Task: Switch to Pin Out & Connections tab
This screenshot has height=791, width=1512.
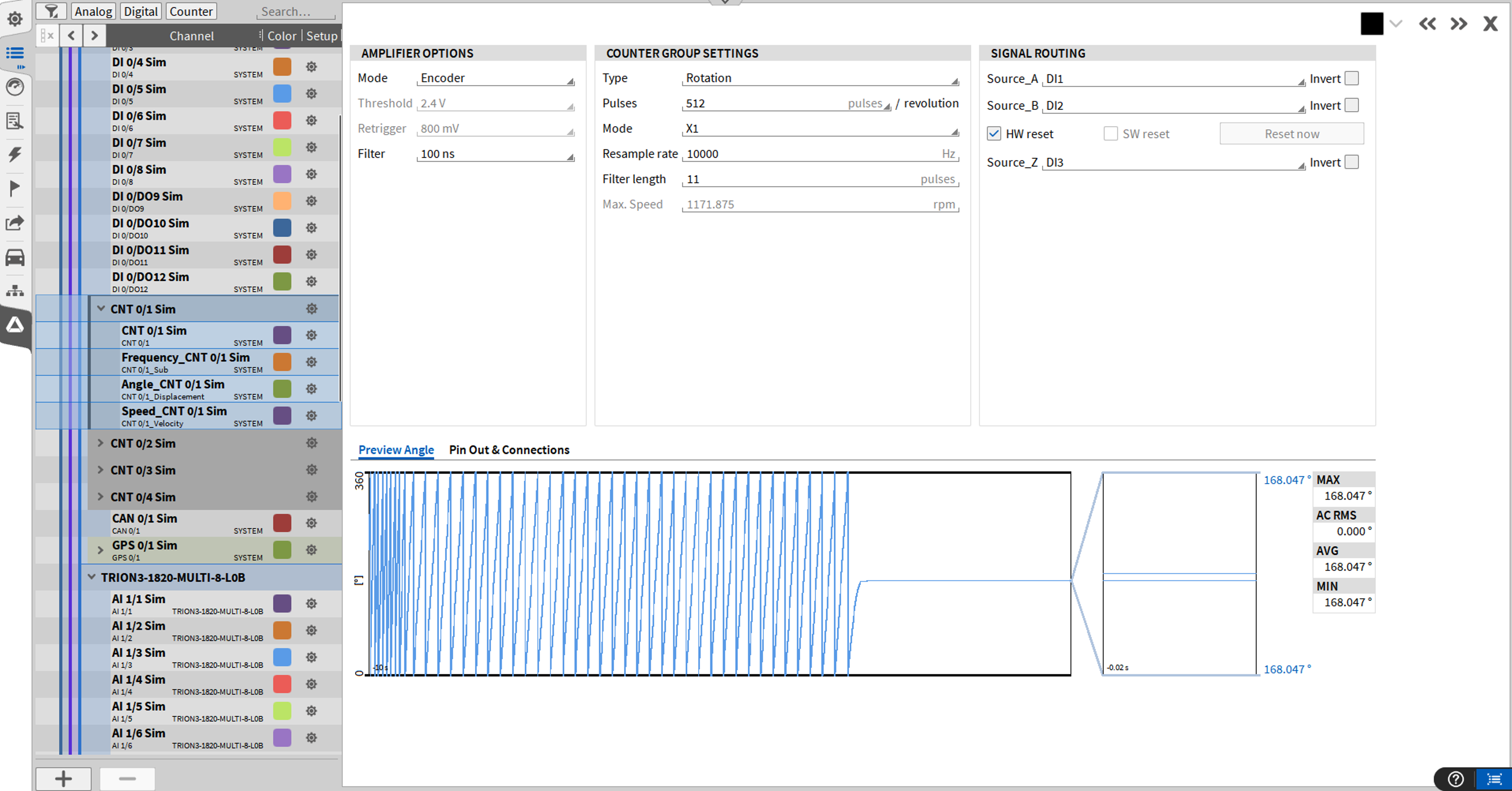Action: pos(509,450)
